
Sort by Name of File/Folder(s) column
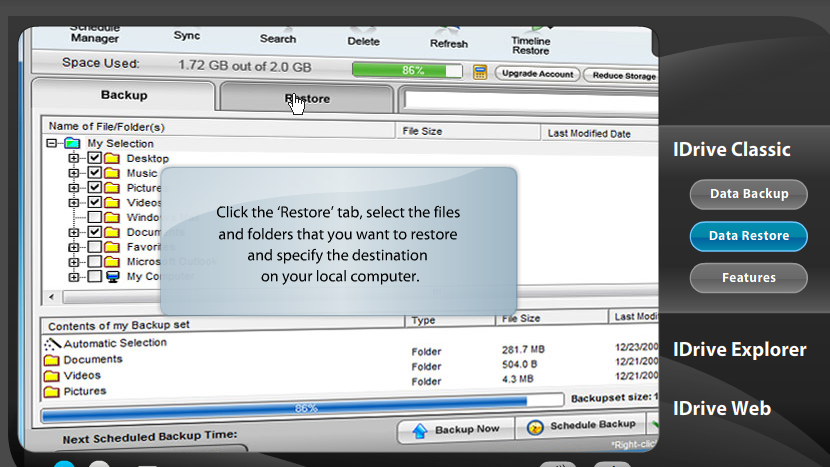(218, 127)
